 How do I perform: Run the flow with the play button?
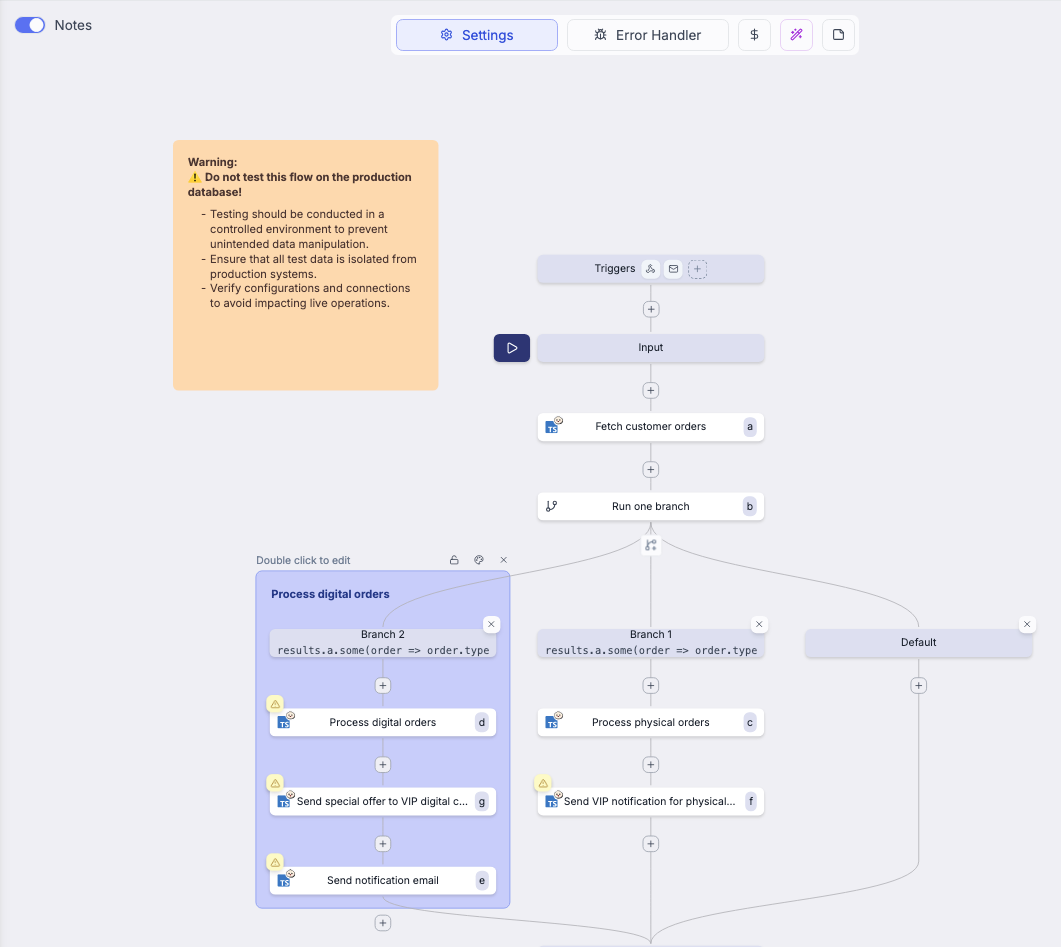coord(512,348)
